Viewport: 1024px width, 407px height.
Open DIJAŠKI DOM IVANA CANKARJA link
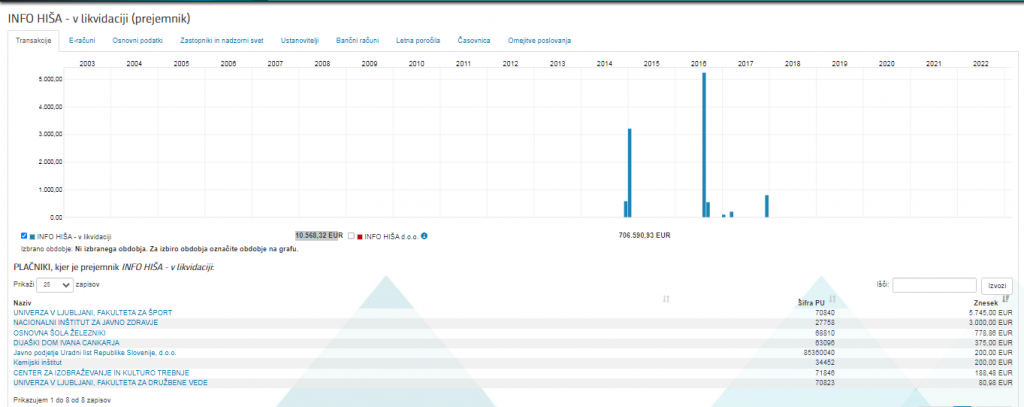[x=66, y=342]
